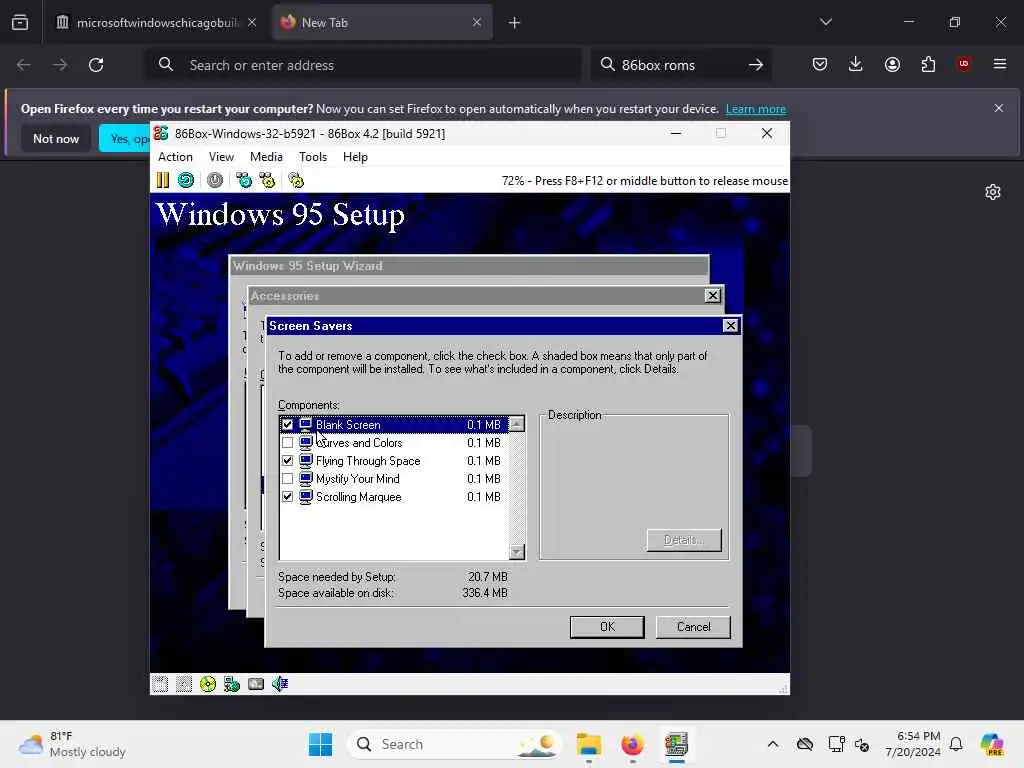The height and width of the screenshot is (768, 1024).
Task: Open 86Box Tools menu
Action: tap(313, 157)
